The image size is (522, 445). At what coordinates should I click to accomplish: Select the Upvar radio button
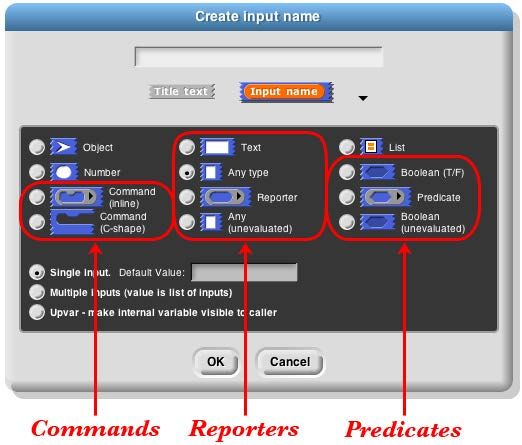pos(37,312)
